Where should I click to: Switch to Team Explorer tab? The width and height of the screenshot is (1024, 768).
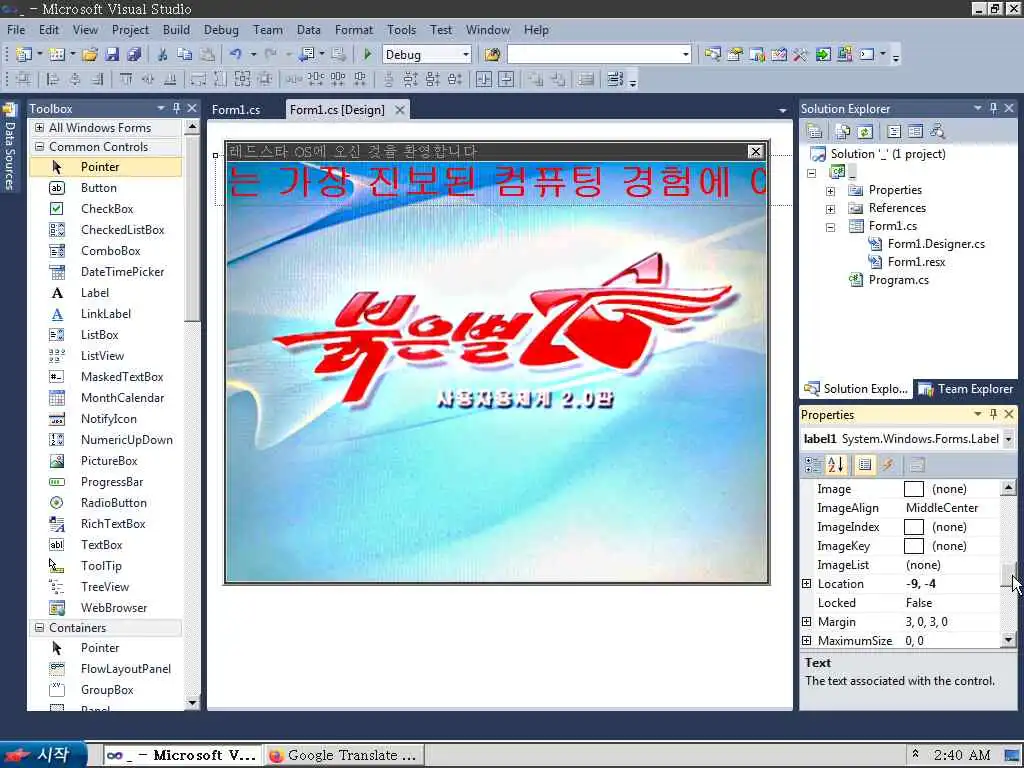coord(967,389)
